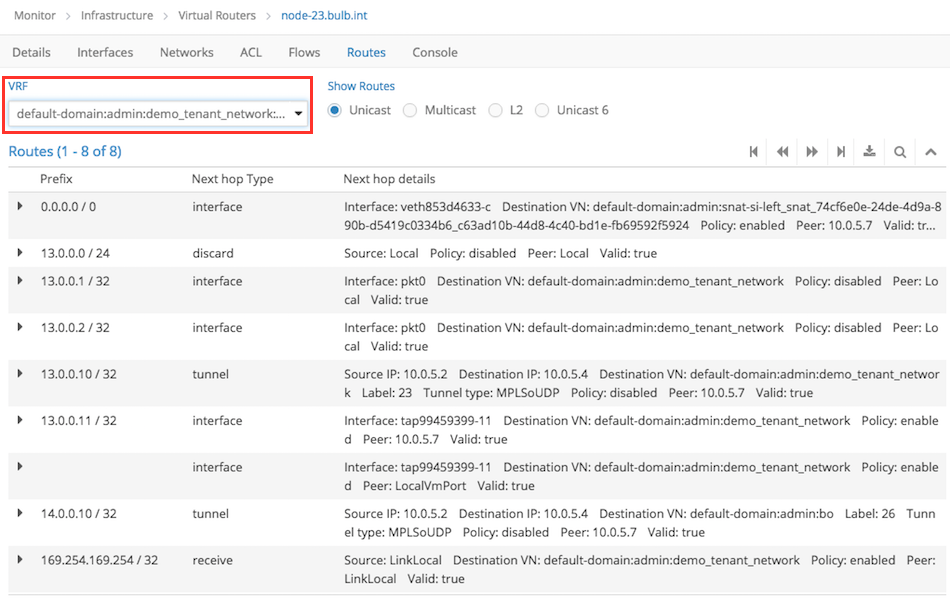The image size is (950, 598).
Task: Select the Routes tab
Action: click(366, 52)
